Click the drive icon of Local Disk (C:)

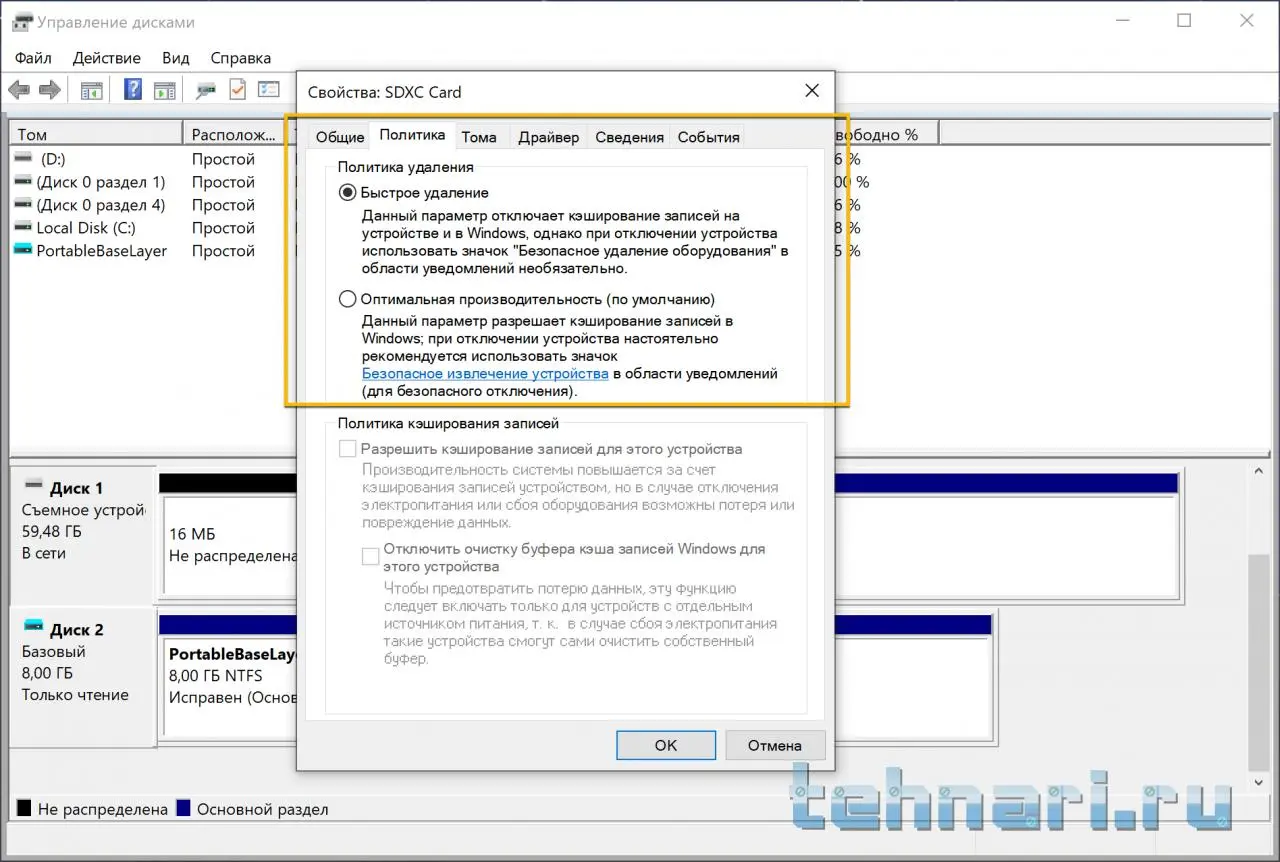pos(23,228)
